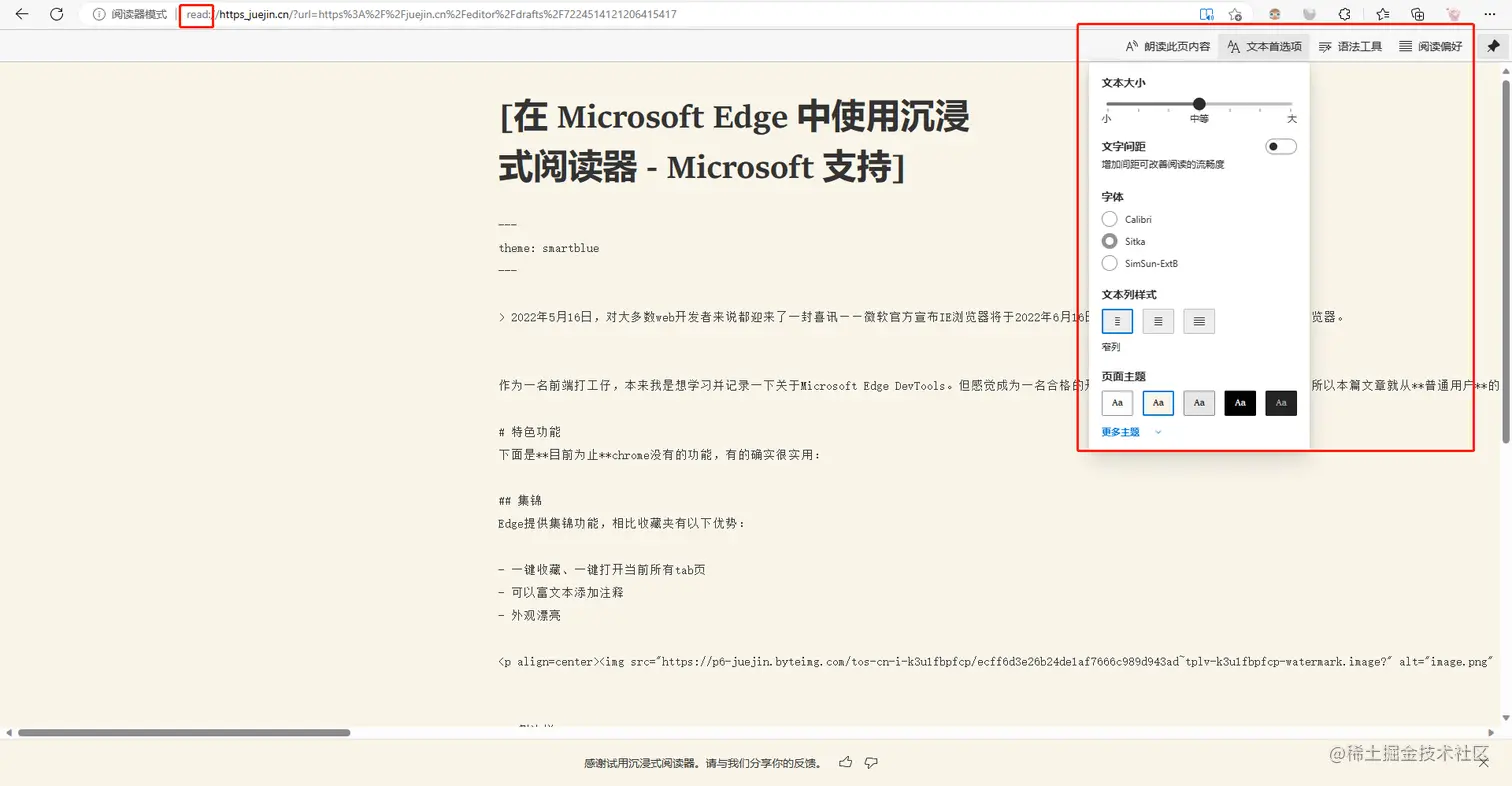
Task: Open the browser extensions puzzle icon
Action: pyautogui.click(x=1345, y=15)
